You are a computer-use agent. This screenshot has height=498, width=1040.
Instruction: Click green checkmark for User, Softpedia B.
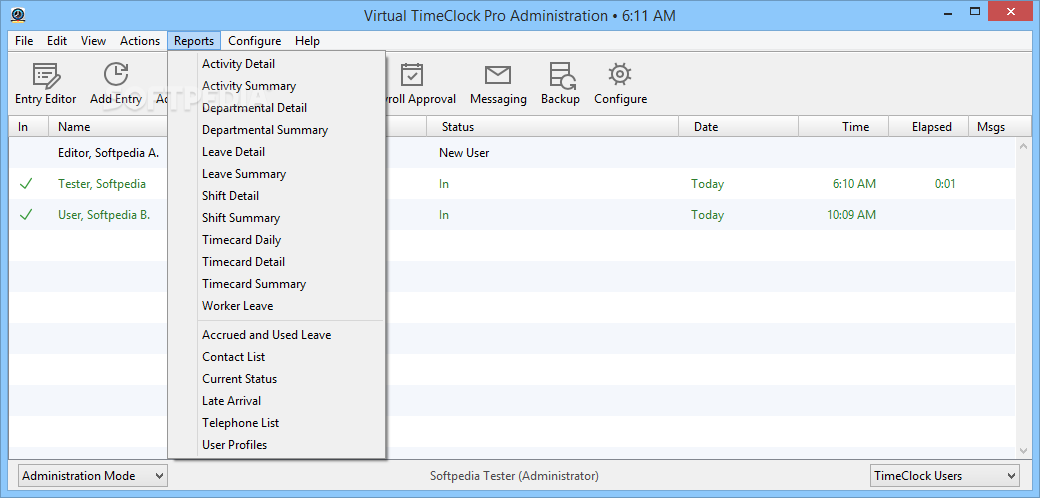pyautogui.click(x=26, y=215)
